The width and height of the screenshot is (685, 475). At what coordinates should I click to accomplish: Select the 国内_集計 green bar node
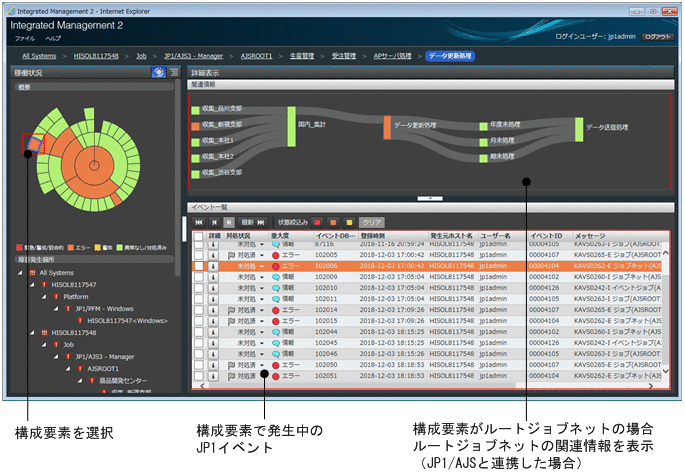(291, 126)
